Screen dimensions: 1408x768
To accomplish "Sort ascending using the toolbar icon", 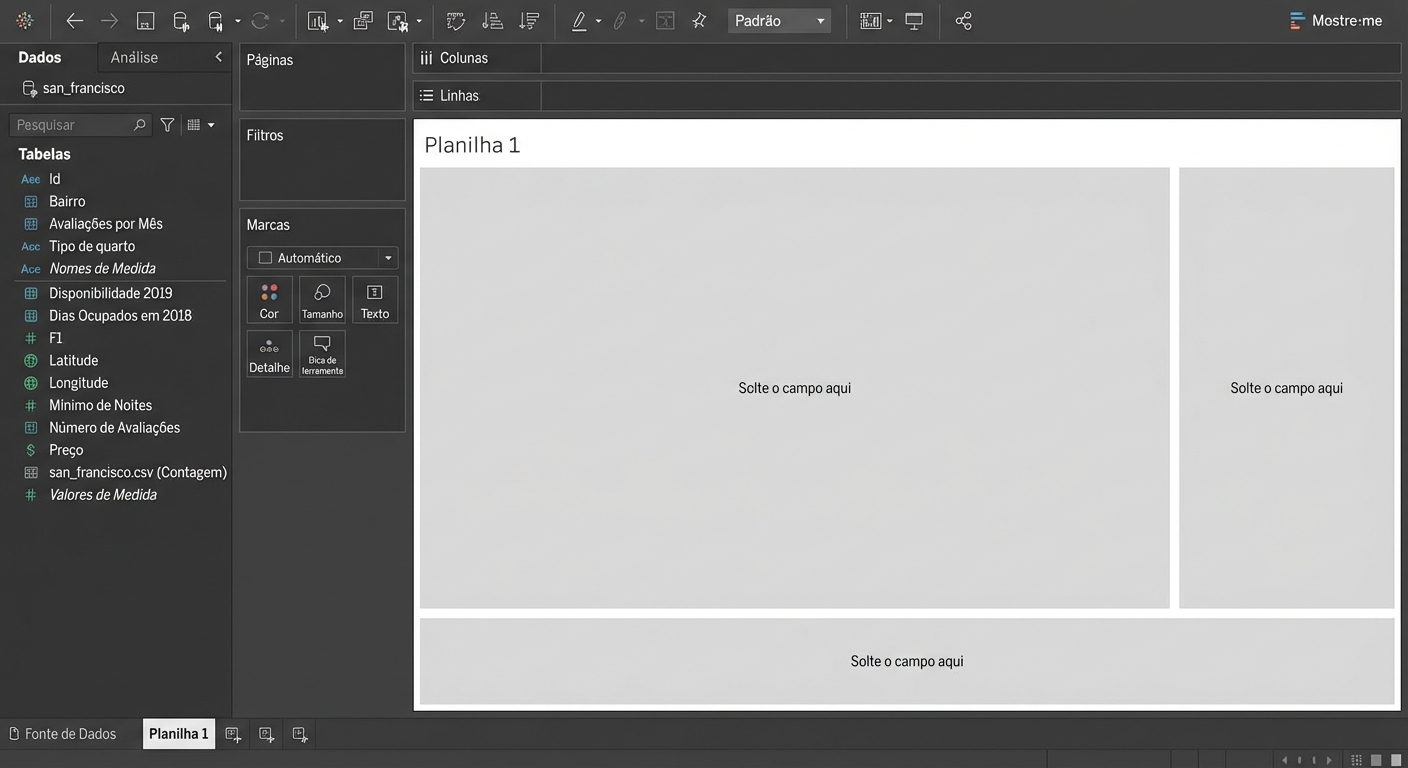I will click(492, 21).
